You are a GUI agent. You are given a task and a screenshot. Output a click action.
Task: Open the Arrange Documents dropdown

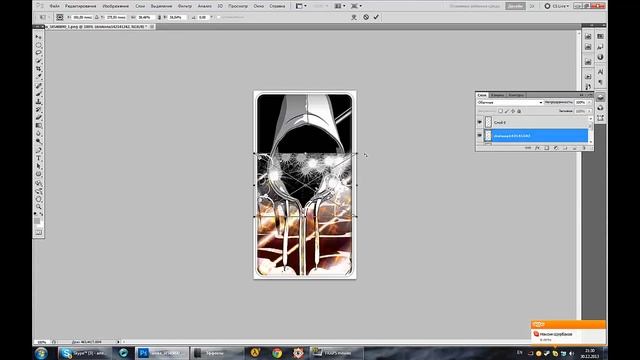coord(340,6)
